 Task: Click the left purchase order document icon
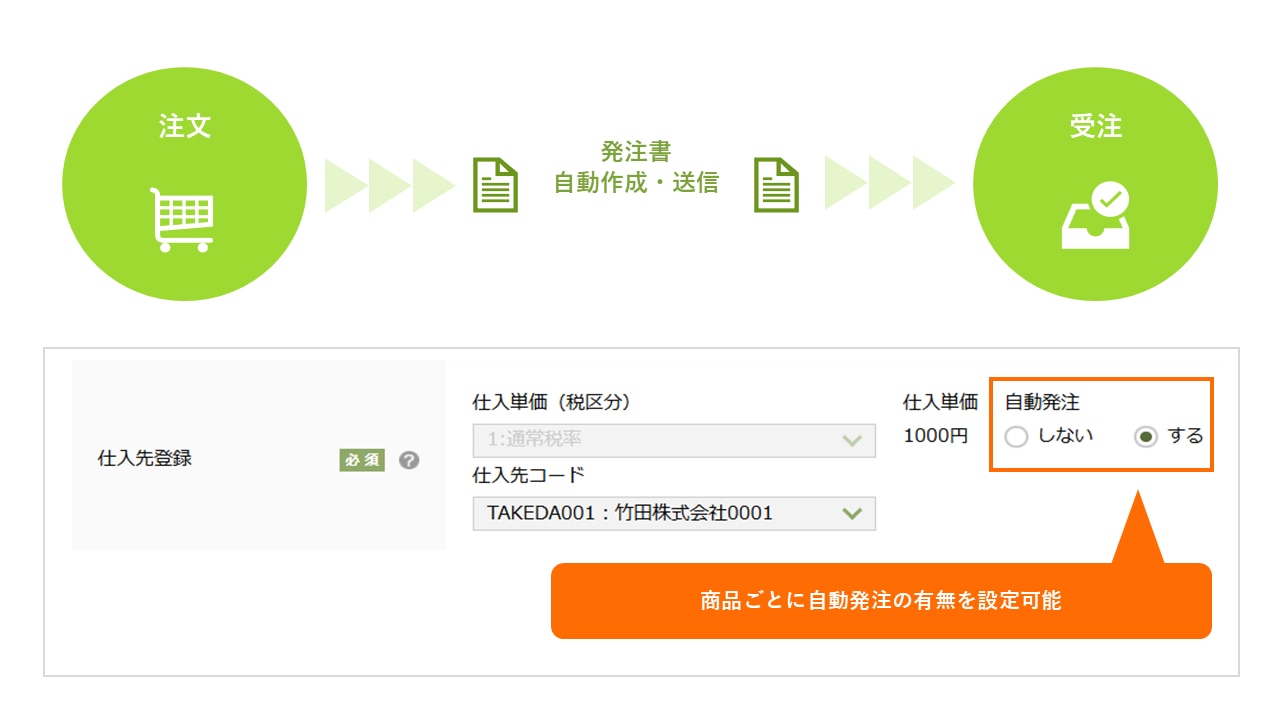click(x=496, y=185)
